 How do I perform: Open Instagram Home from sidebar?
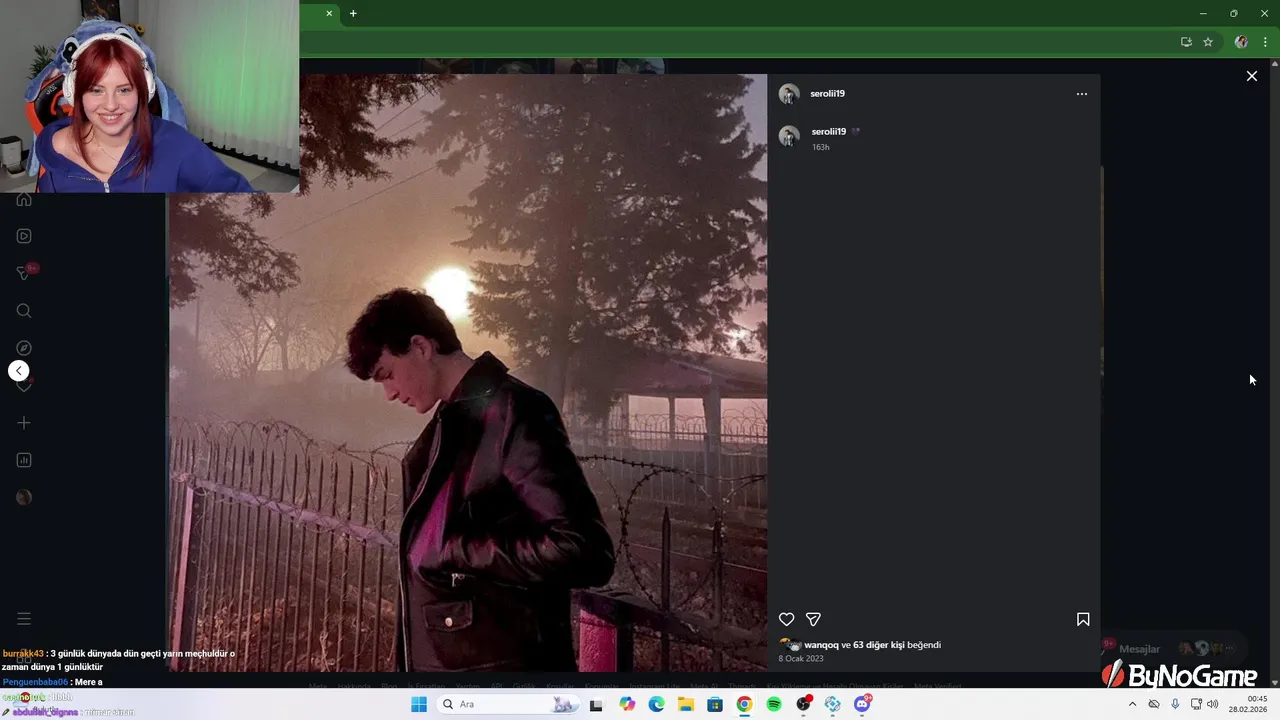click(x=24, y=199)
